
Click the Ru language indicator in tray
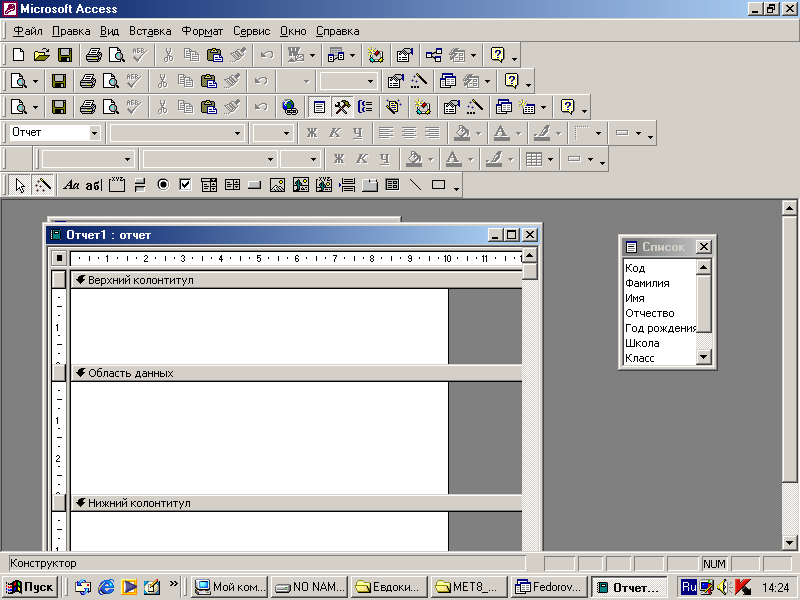[x=689, y=587]
